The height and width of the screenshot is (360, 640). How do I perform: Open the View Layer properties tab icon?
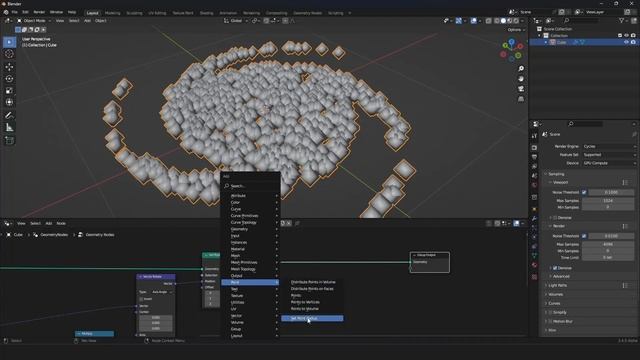pos(534,167)
